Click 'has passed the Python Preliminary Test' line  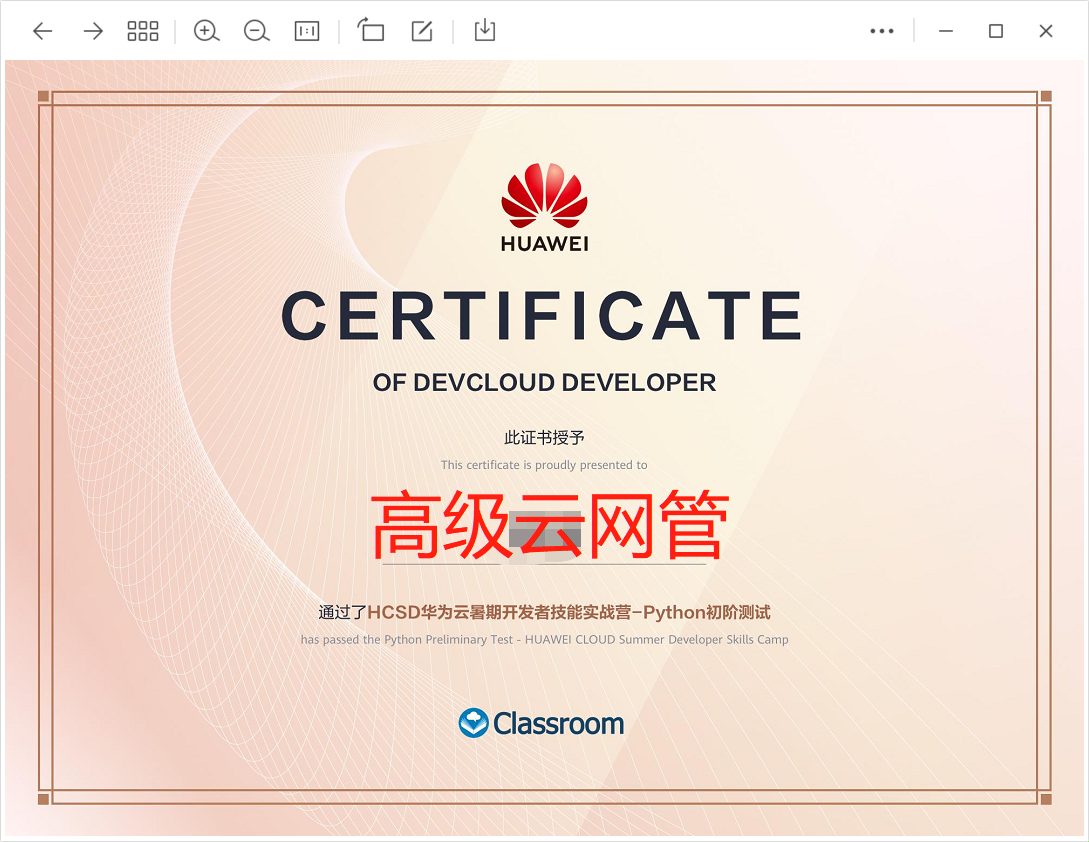pyautogui.click(x=544, y=639)
